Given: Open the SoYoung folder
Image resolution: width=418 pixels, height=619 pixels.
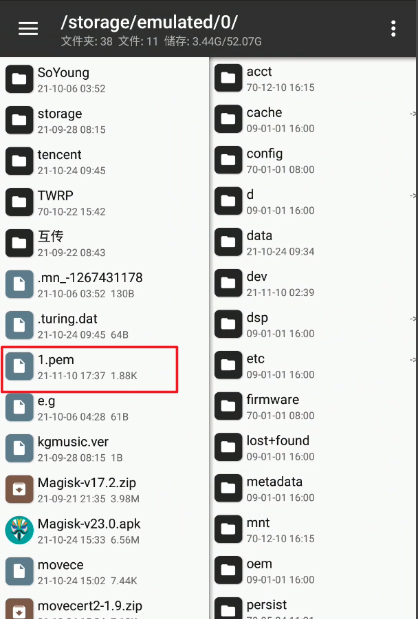Looking at the screenshot, I should tap(105, 79).
